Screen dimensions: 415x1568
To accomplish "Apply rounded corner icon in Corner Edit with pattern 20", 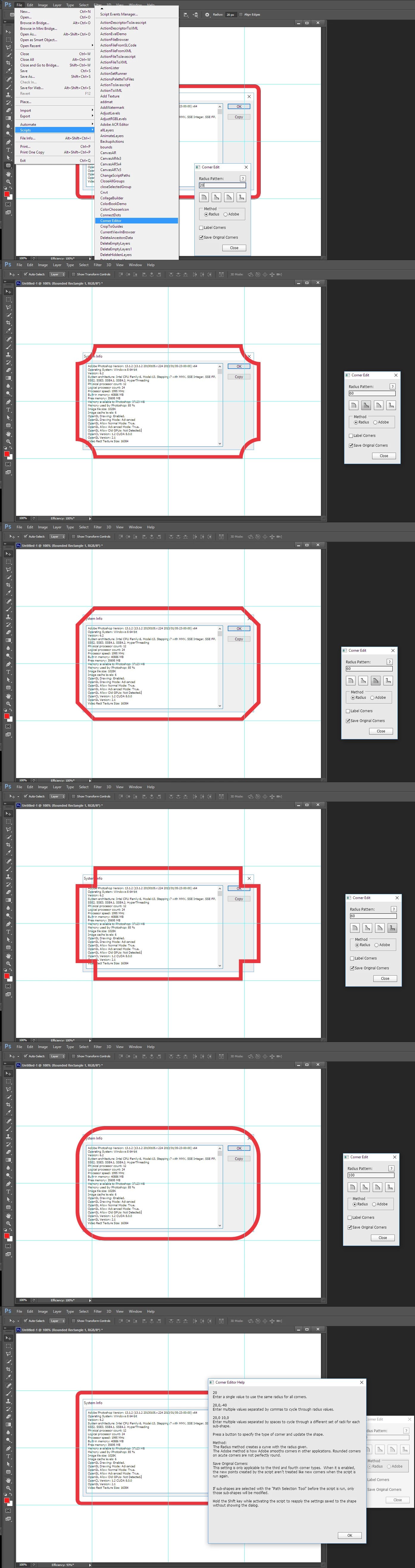I will tap(204, 197).
